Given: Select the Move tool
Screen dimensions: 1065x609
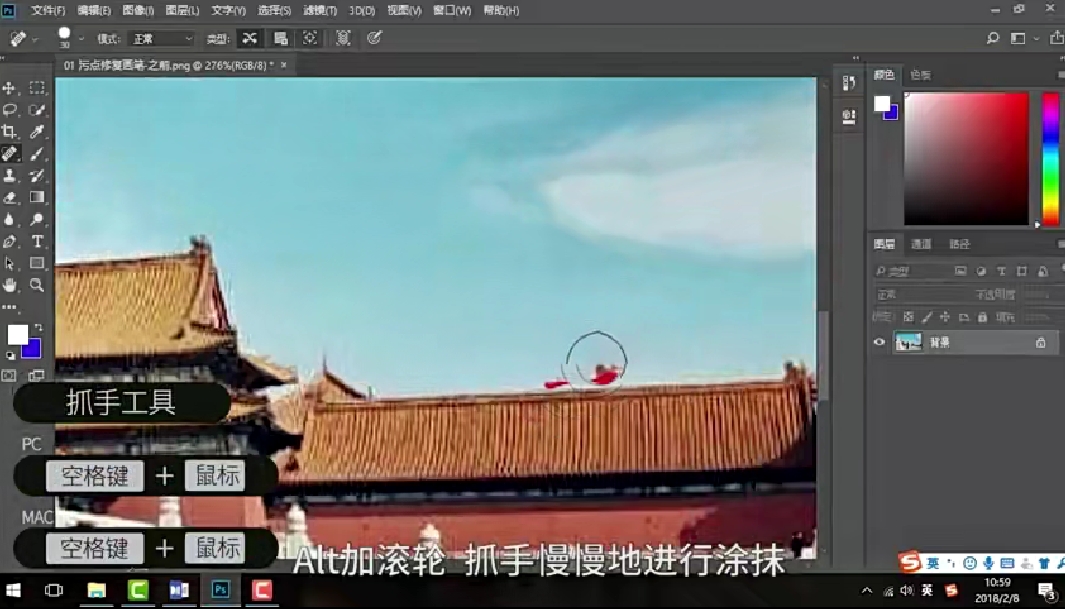Looking at the screenshot, I should (x=10, y=88).
